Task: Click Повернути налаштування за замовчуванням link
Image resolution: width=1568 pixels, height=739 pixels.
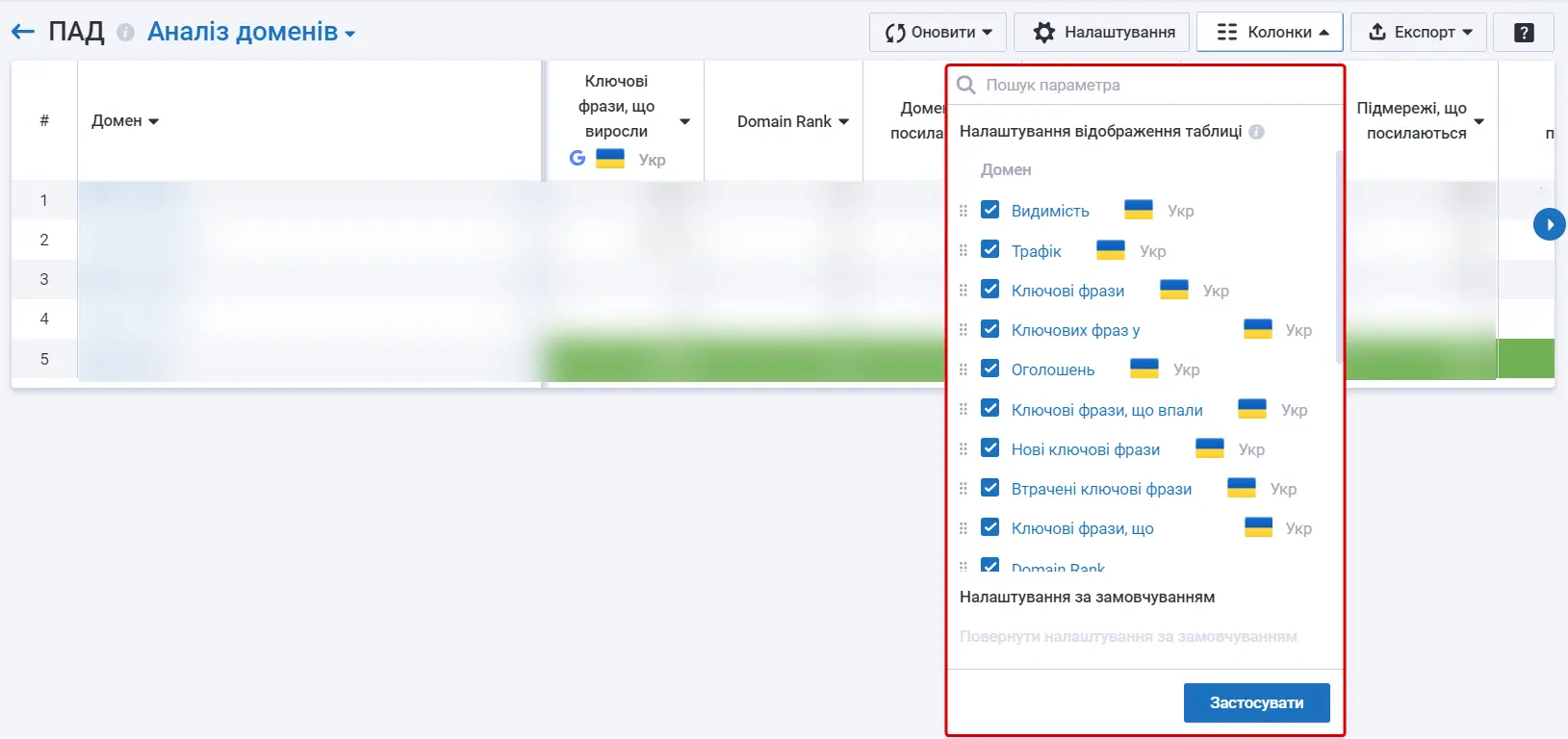Action: click(x=1128, y=636)
